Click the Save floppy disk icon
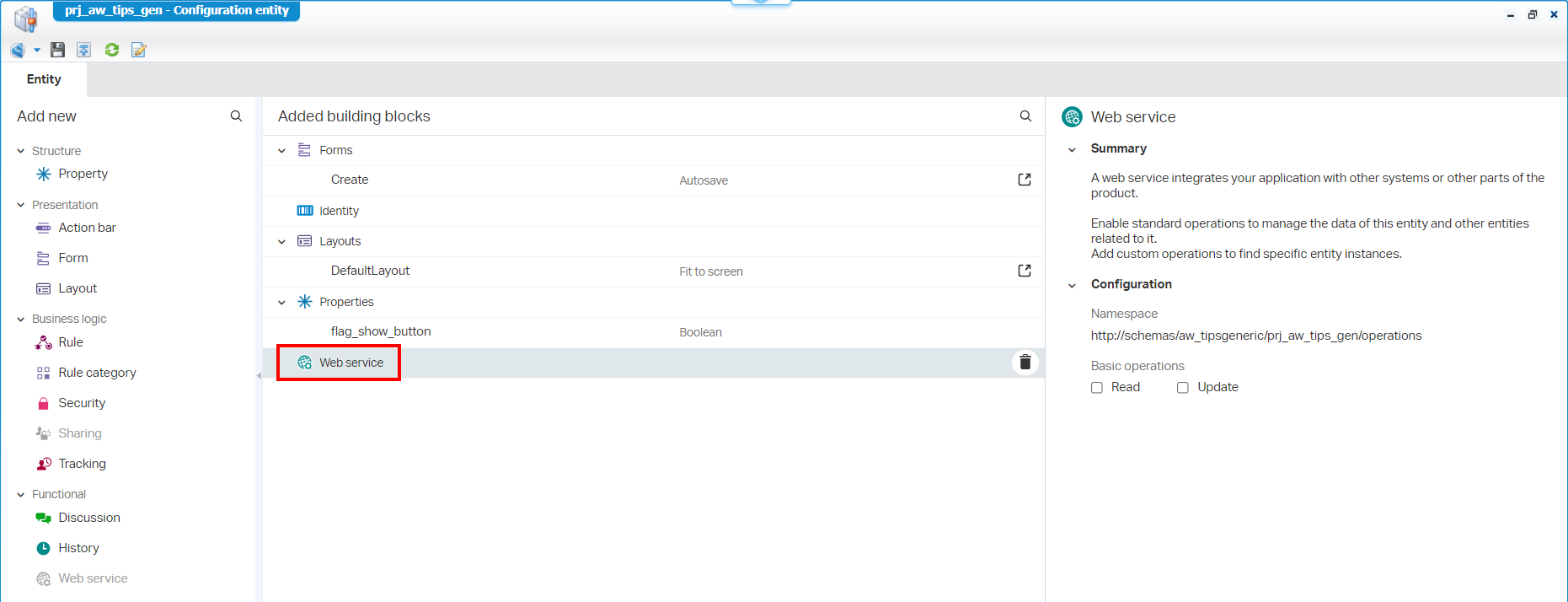The image size is (1568, 602). (x=57, y=51)
